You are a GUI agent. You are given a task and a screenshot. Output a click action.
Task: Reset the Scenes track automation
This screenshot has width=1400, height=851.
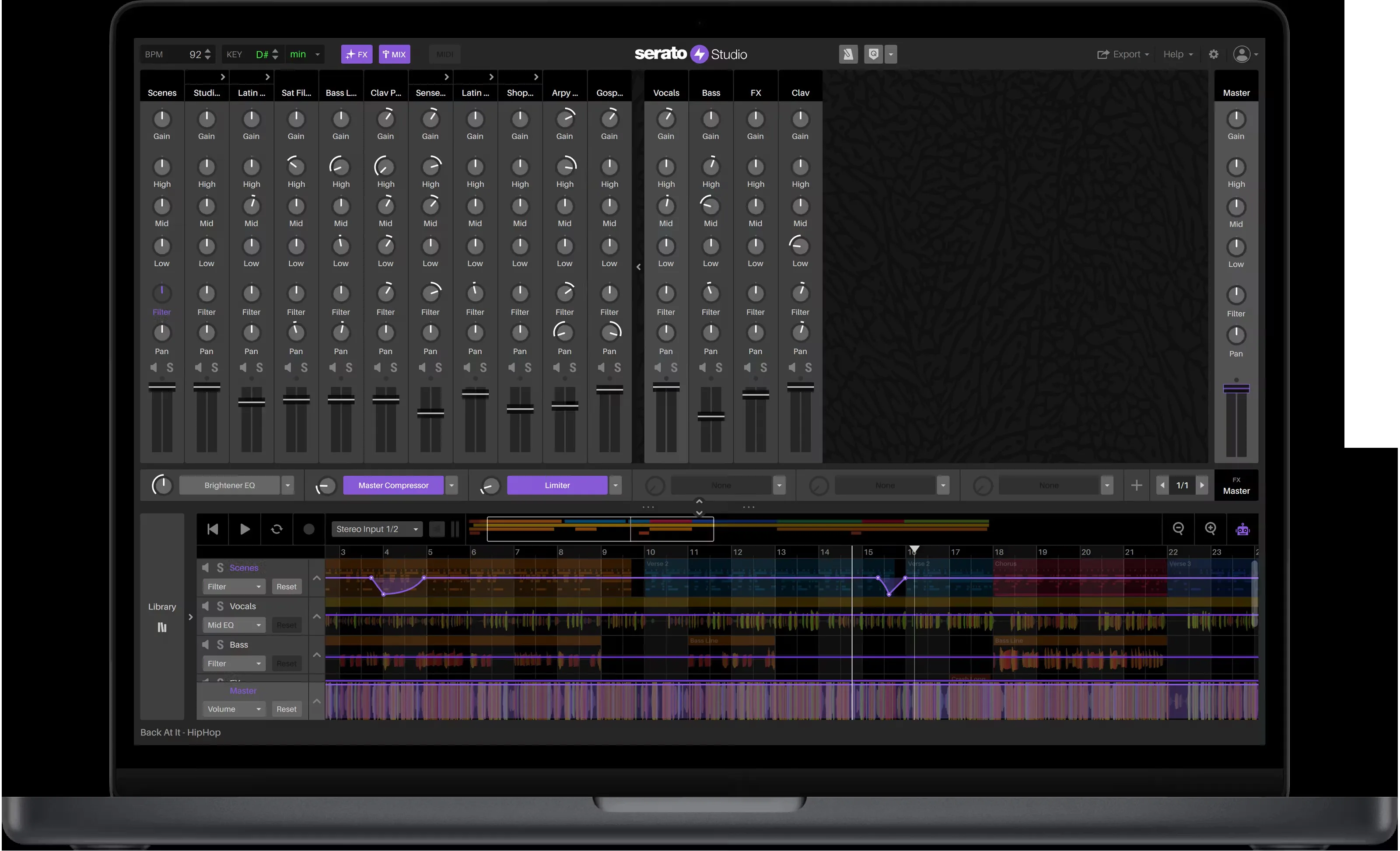[x=287, y=587]
